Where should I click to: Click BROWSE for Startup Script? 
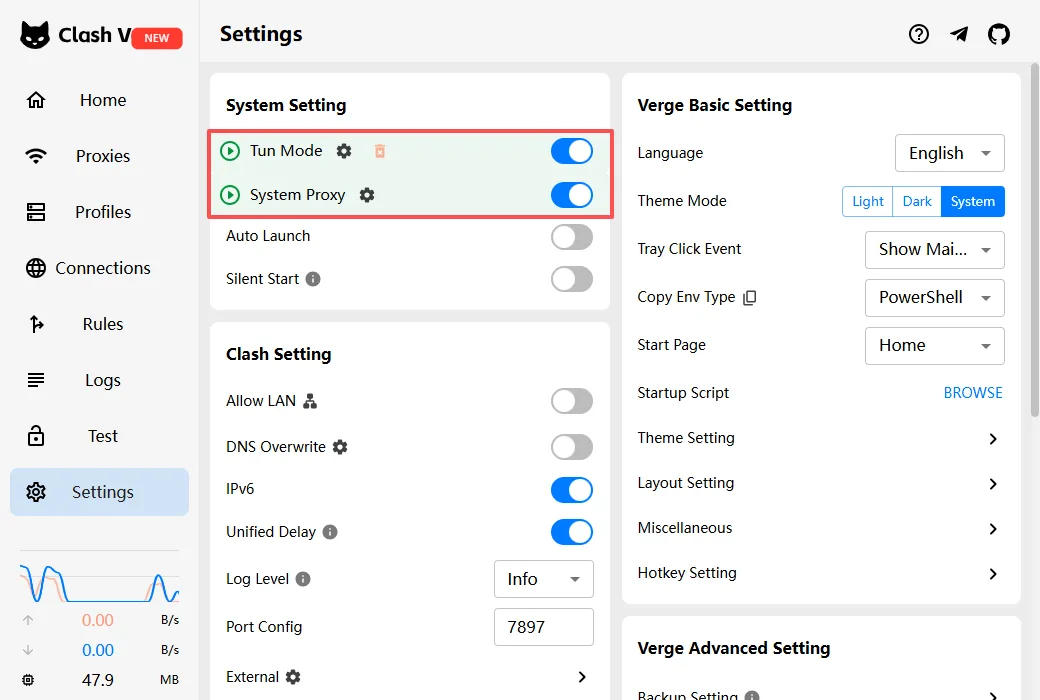pos(973,393)
